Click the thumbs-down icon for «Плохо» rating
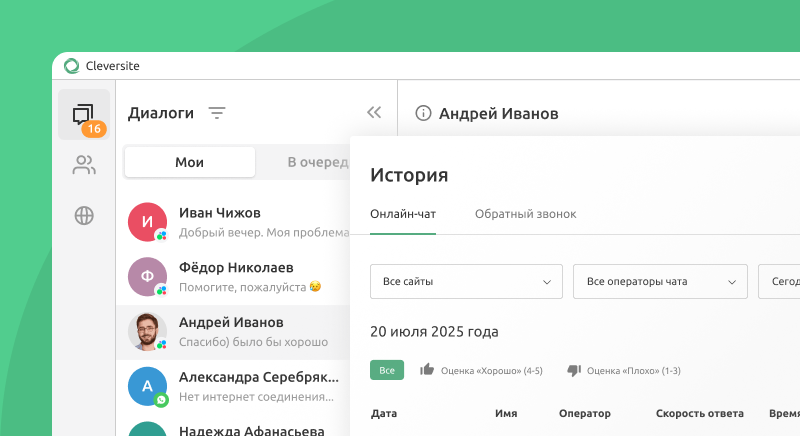Image resolution: width=800 pixels, height=436 pixels. pyautogui.click(x=573, y=370)
